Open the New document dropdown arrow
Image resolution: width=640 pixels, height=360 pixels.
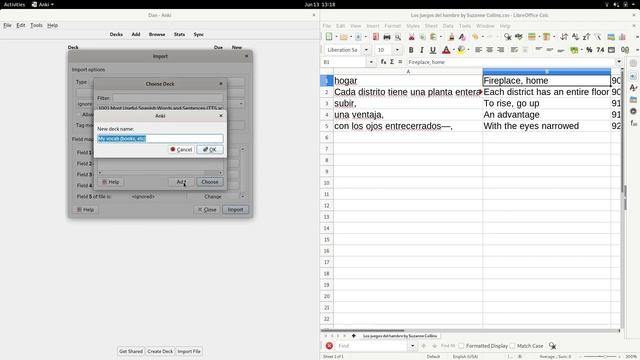coord(336,37)
